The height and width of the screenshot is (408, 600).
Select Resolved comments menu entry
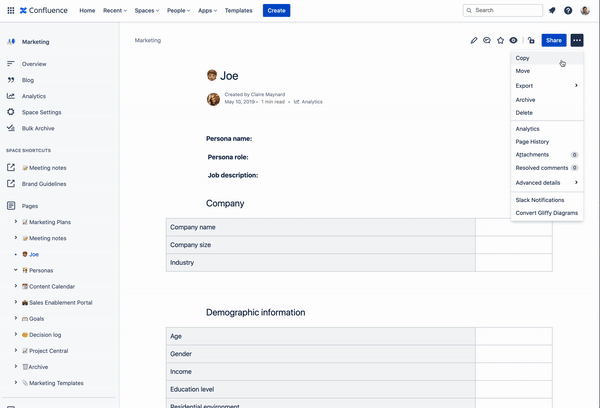[x=547, y=168]
